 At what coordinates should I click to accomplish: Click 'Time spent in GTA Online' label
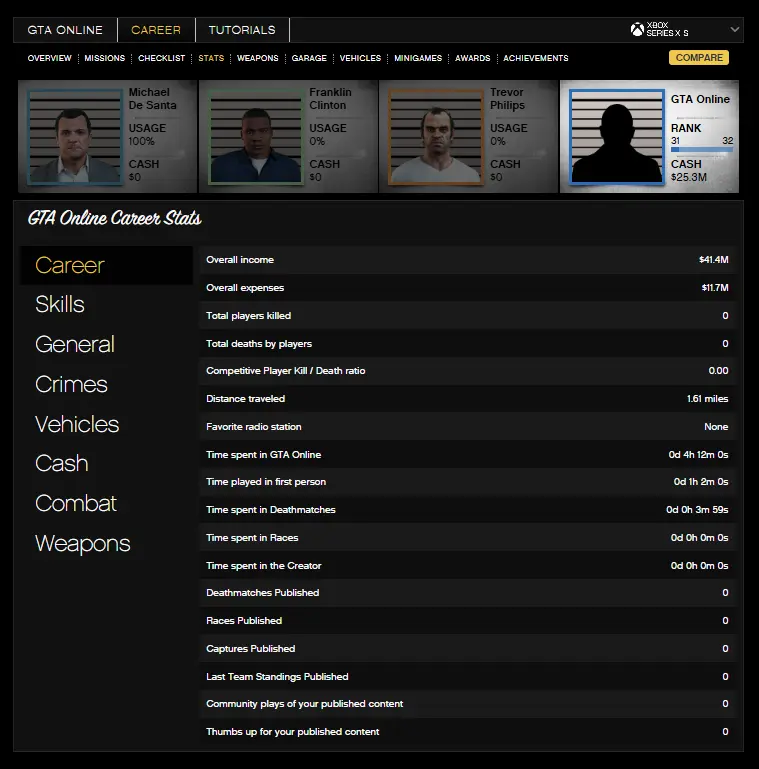point(264,455)
